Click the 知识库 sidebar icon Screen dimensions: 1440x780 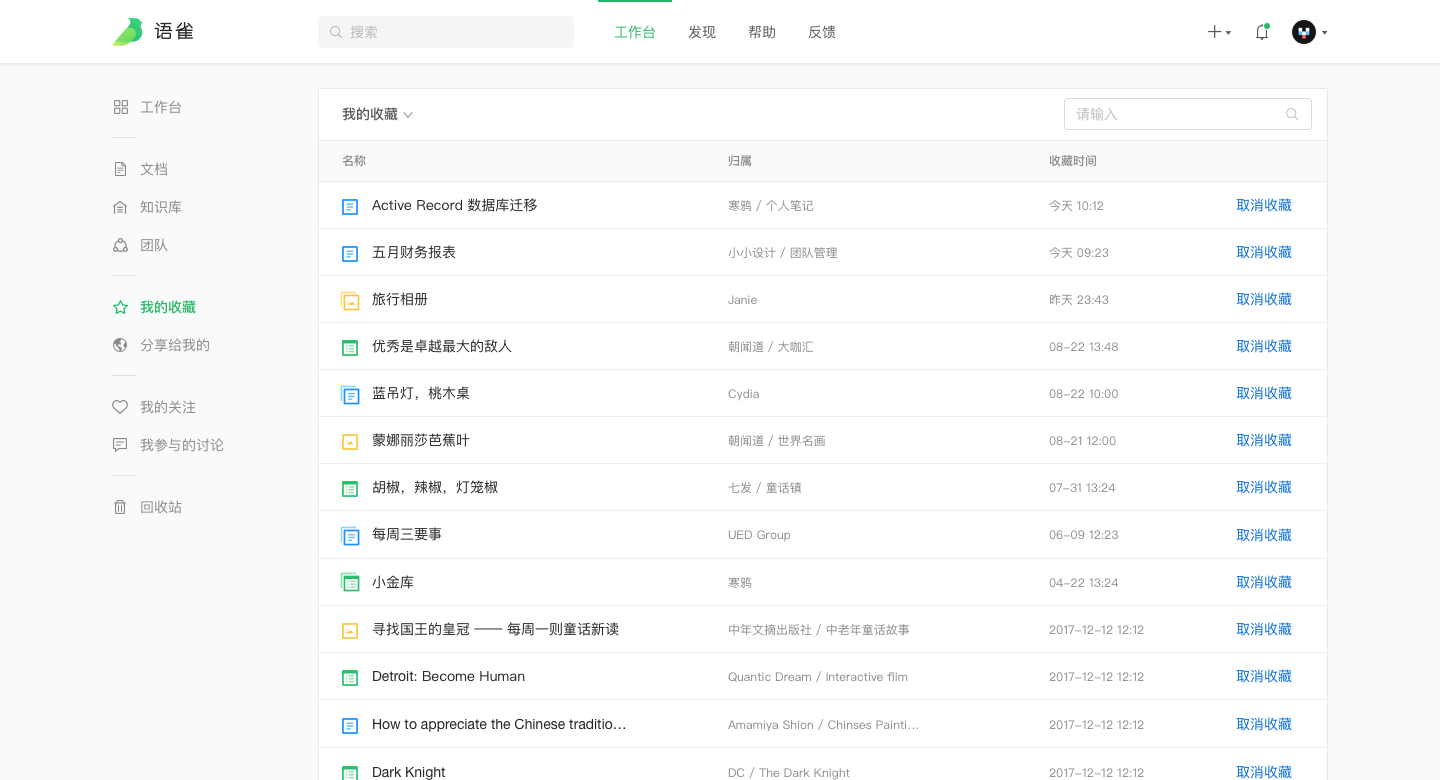point(120,207)
